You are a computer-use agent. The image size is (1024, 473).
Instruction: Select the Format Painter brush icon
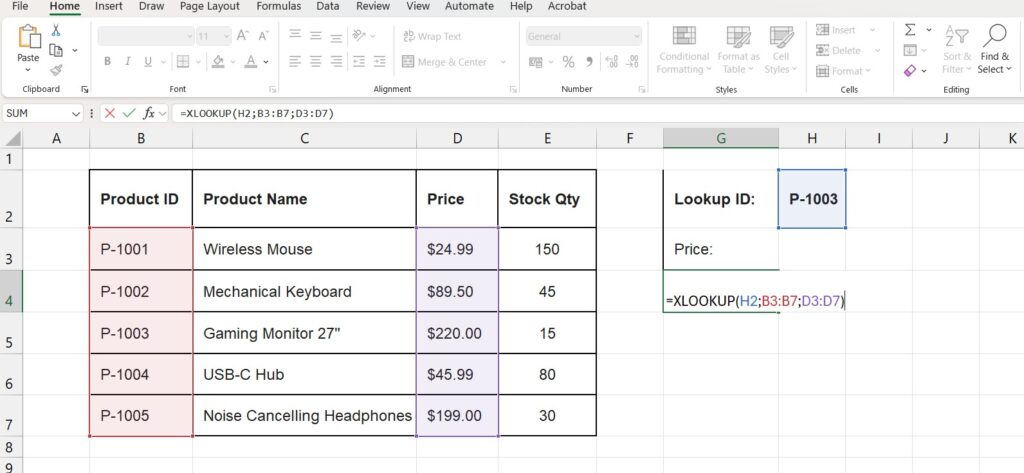(56, 70)
